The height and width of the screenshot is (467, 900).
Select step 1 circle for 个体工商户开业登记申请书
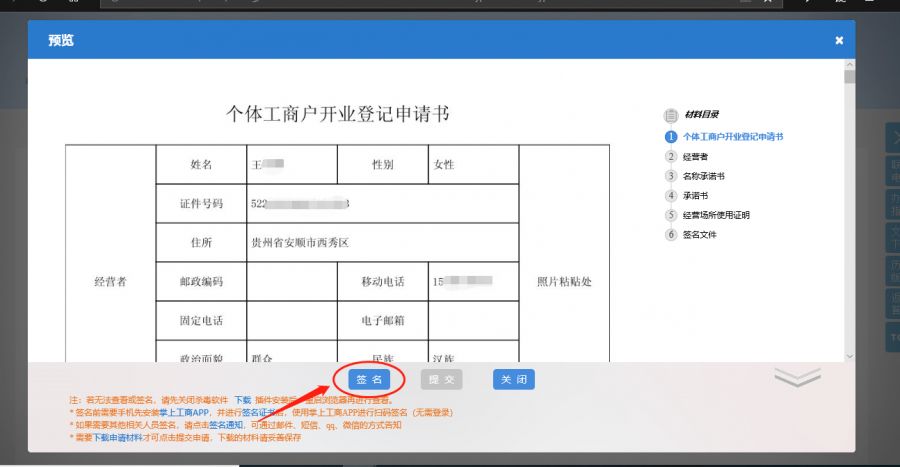670,137
